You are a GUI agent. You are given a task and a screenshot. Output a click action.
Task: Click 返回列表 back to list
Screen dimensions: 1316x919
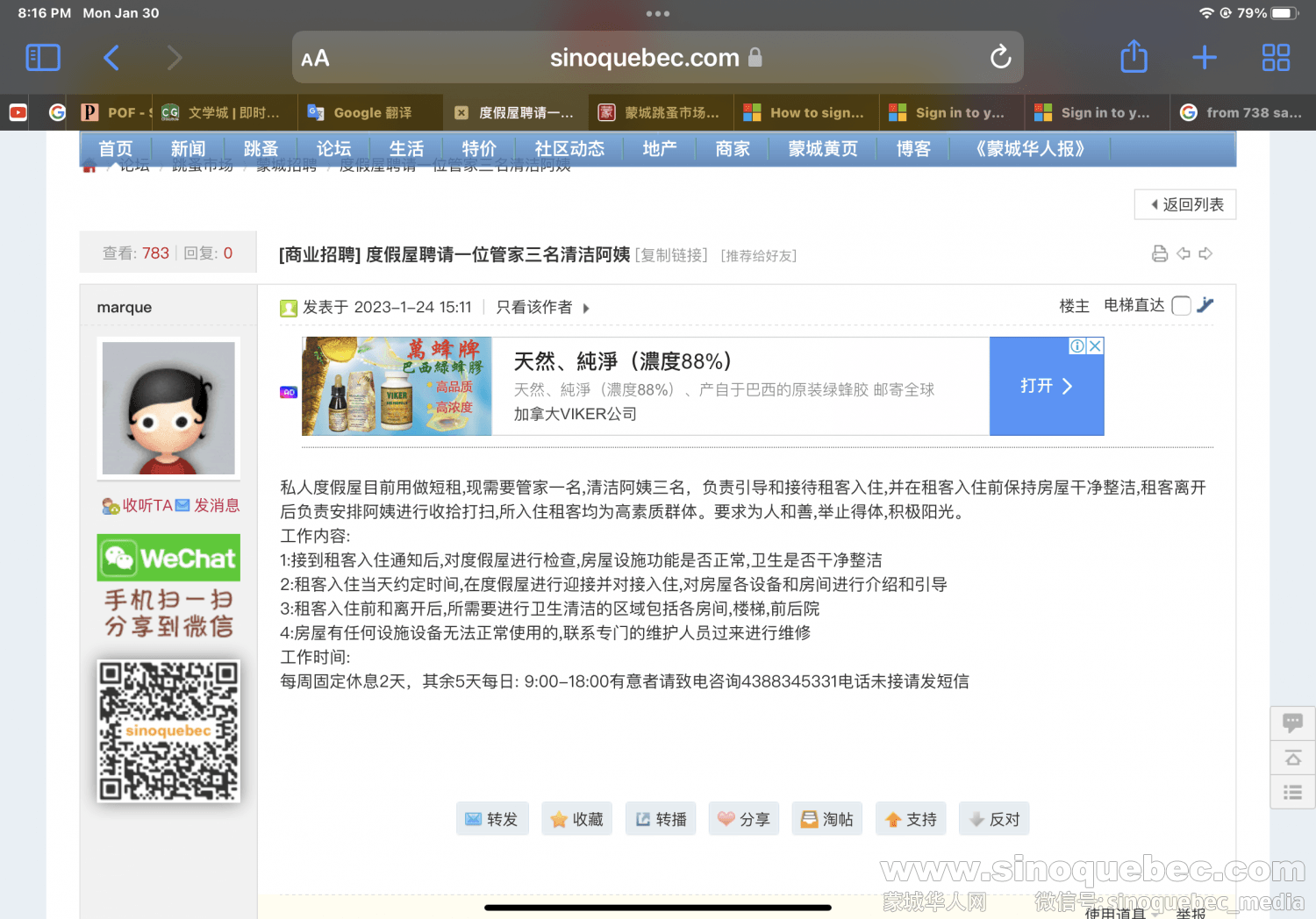(x=1185, y=204)
